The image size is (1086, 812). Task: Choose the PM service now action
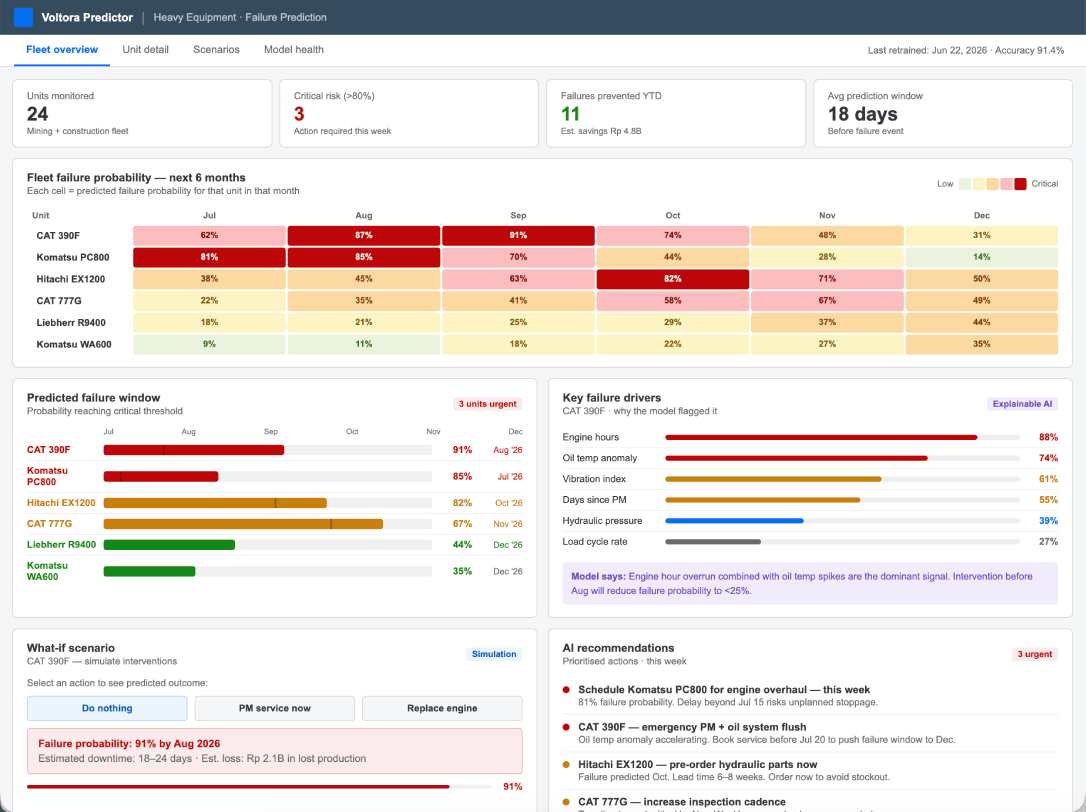[x=275, y=708]
